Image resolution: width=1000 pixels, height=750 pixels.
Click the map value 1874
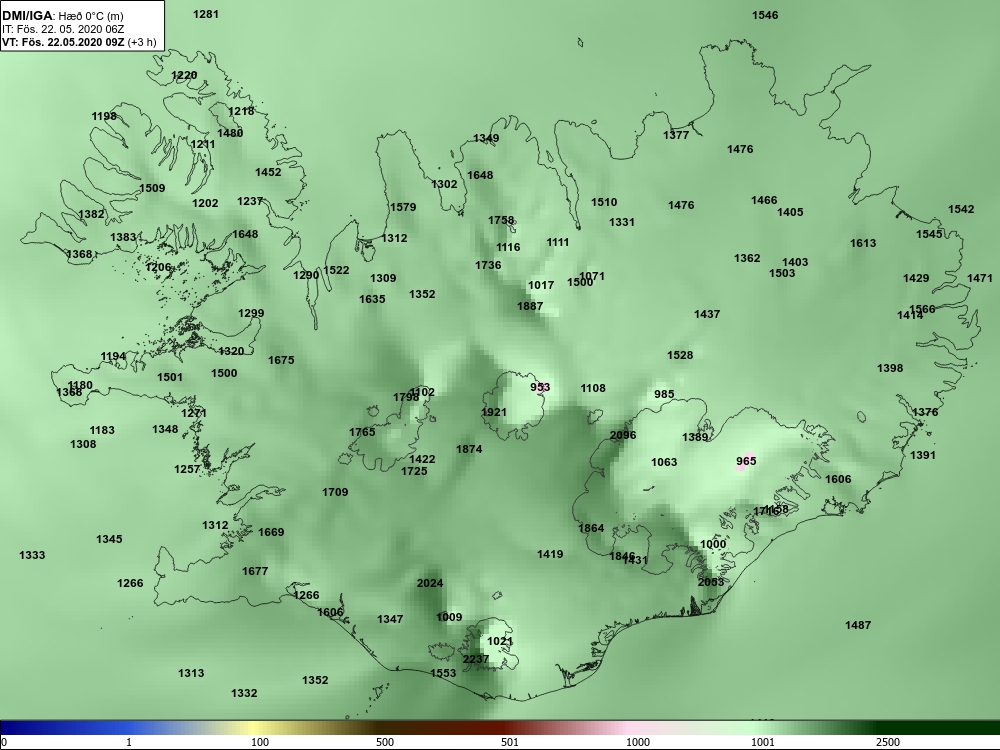click(469, 450)
